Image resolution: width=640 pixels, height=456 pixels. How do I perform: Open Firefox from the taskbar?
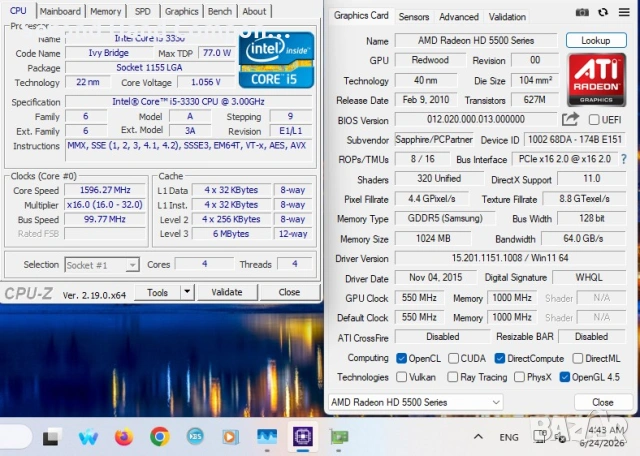(x=124, y=437)
